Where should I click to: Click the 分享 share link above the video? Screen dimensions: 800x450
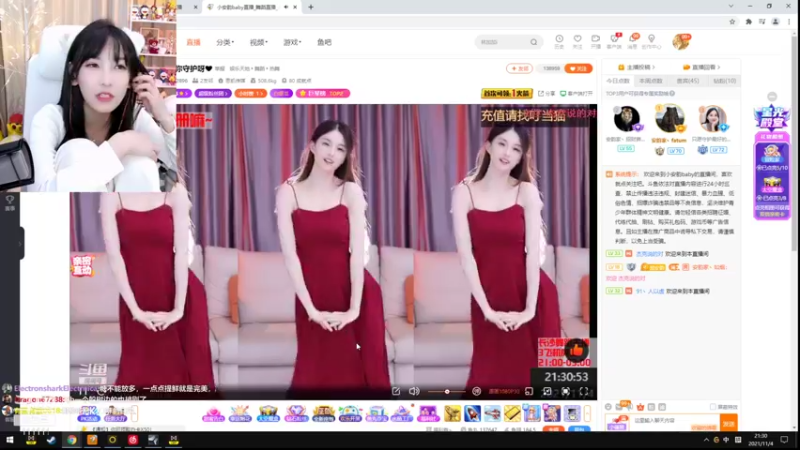(546, 93)
